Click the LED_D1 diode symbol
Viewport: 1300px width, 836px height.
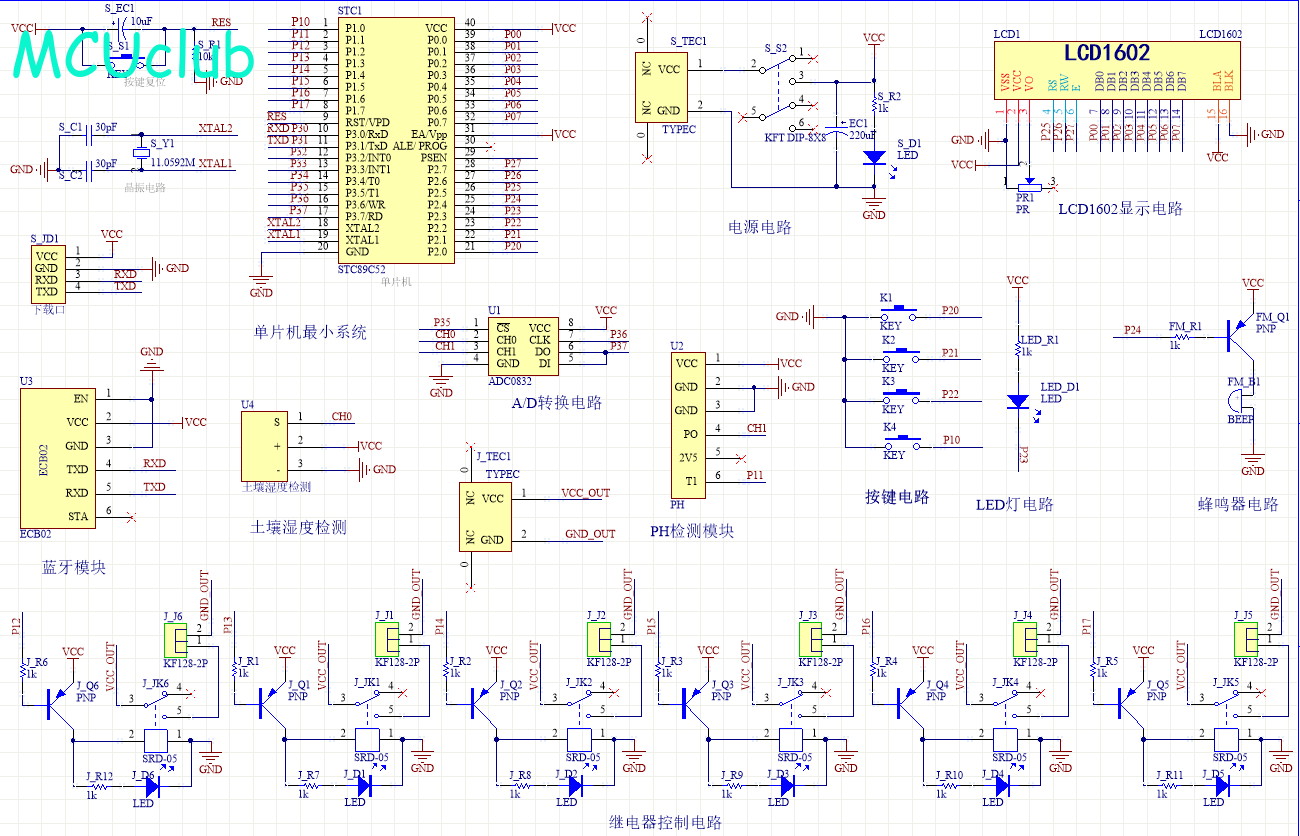tap(1018, 401)
